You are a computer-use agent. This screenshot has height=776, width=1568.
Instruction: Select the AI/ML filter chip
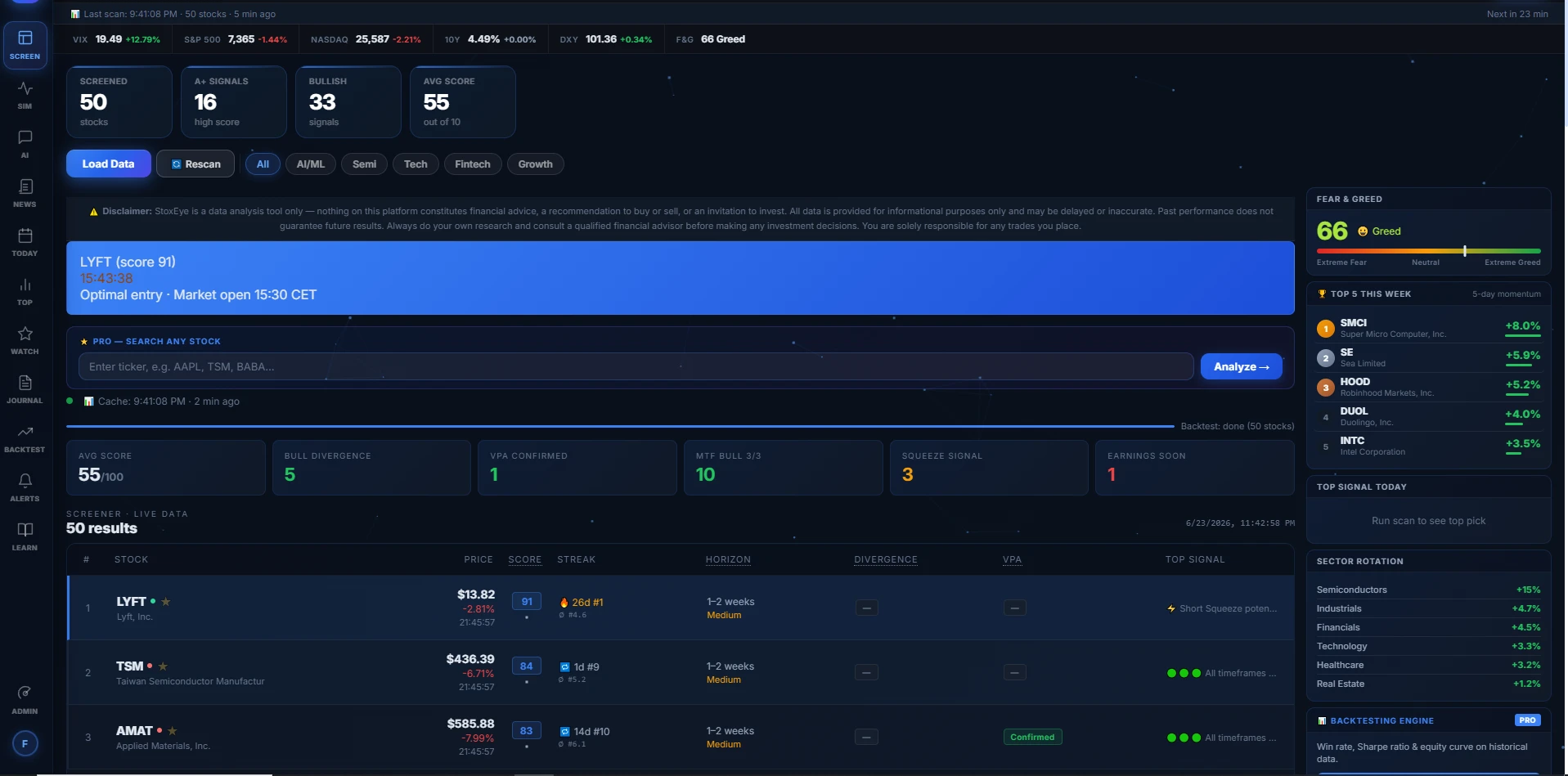click(311, 164)
